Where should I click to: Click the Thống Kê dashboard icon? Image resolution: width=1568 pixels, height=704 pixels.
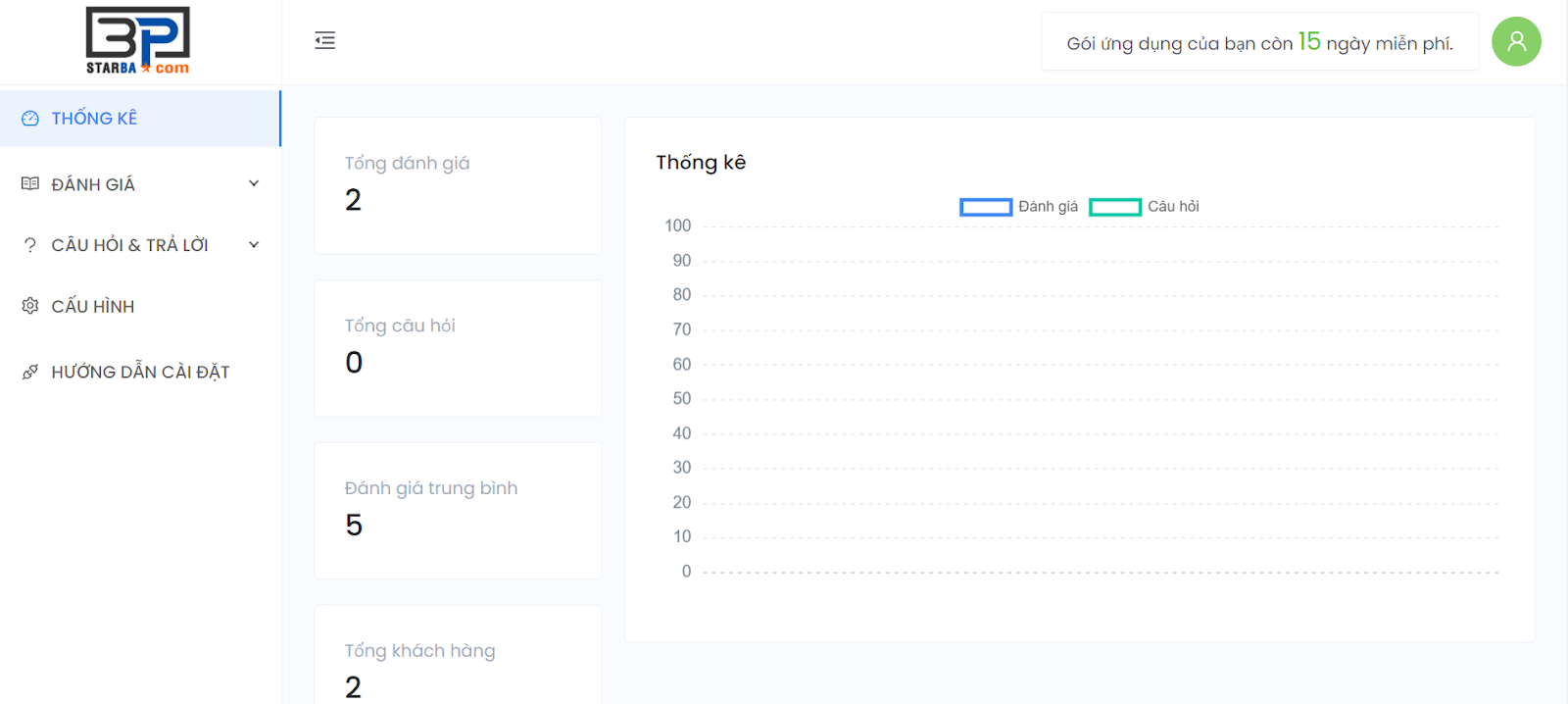tap(30, 119)
